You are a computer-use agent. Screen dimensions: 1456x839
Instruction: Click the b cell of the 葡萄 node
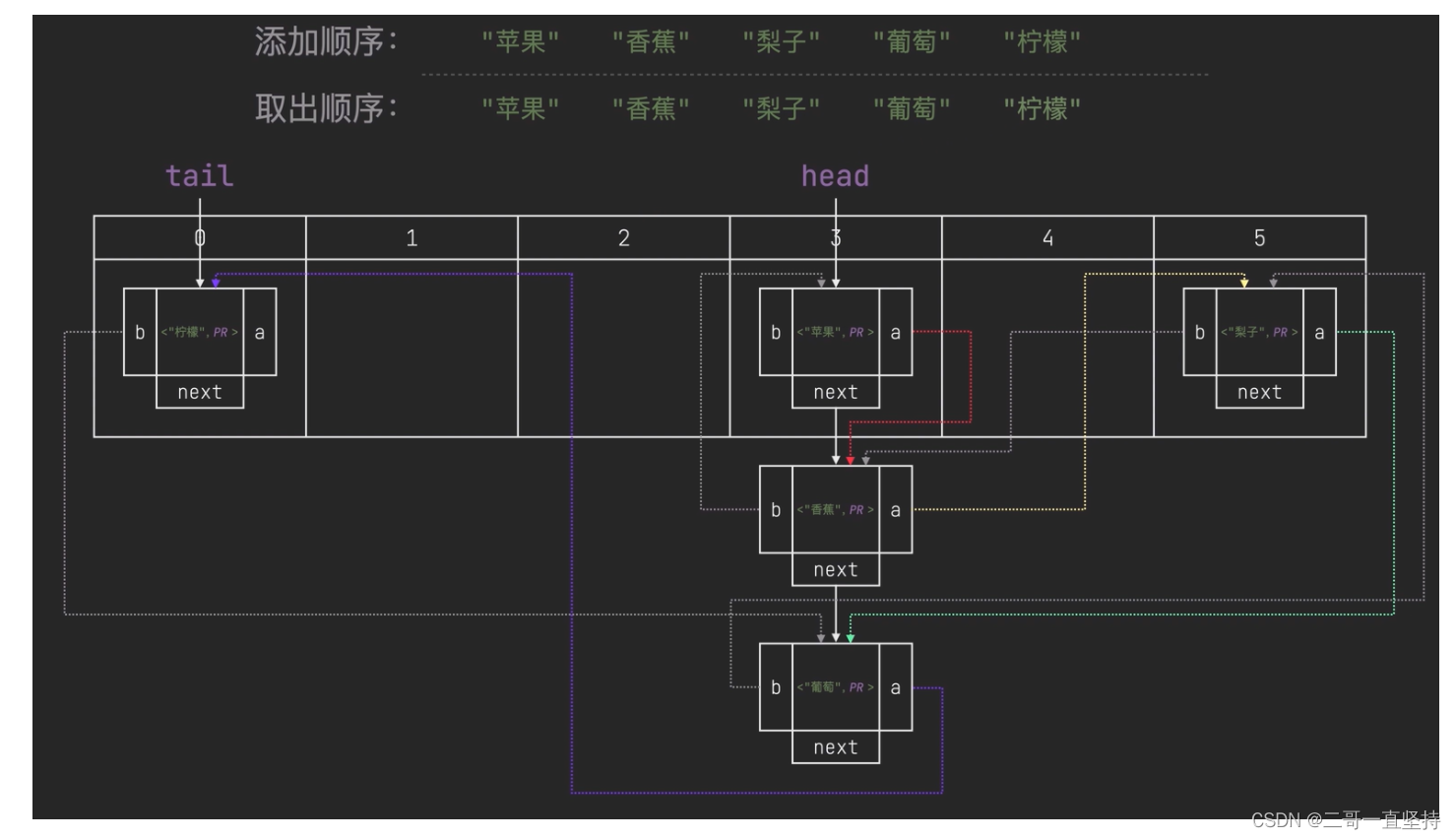point(776,687)
